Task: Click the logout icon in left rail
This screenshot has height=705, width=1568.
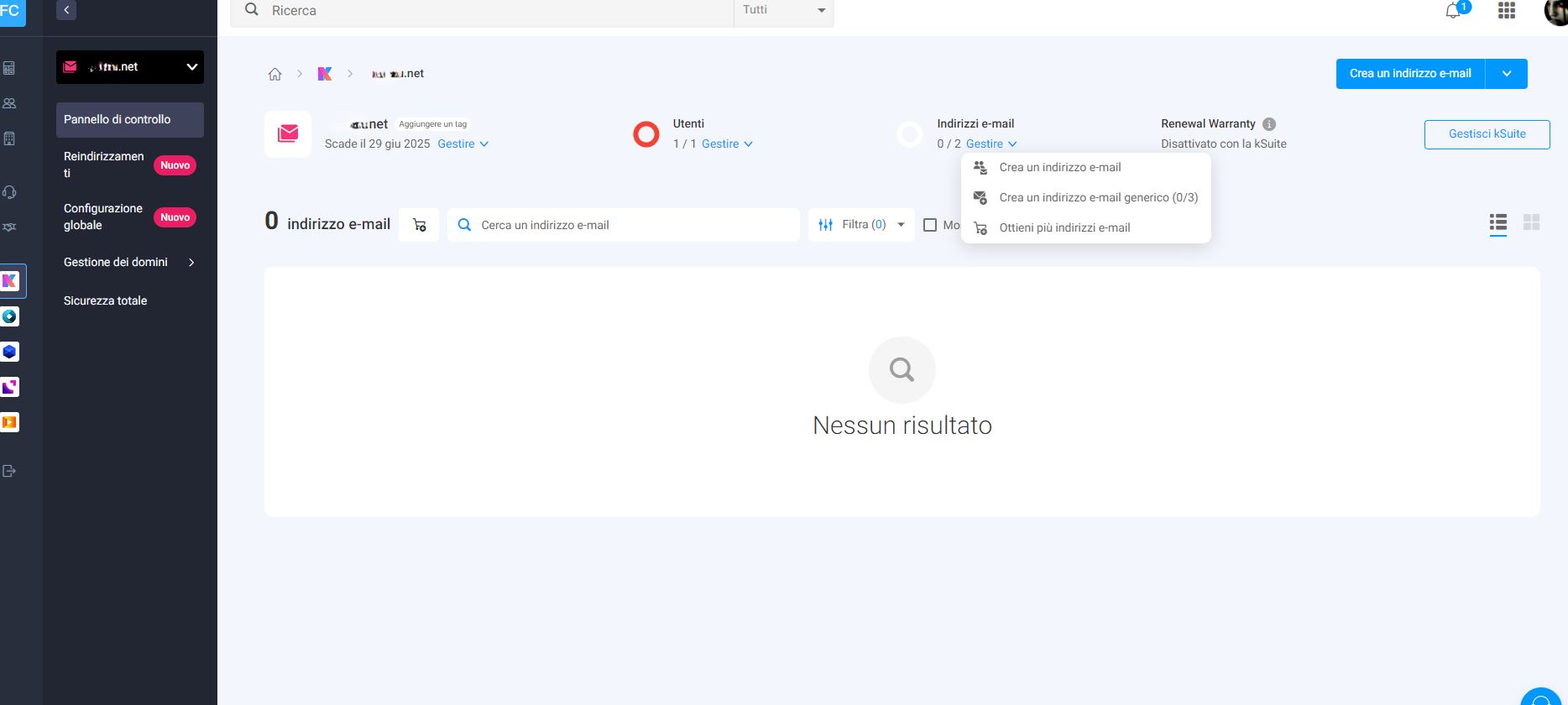Action: 9,471
